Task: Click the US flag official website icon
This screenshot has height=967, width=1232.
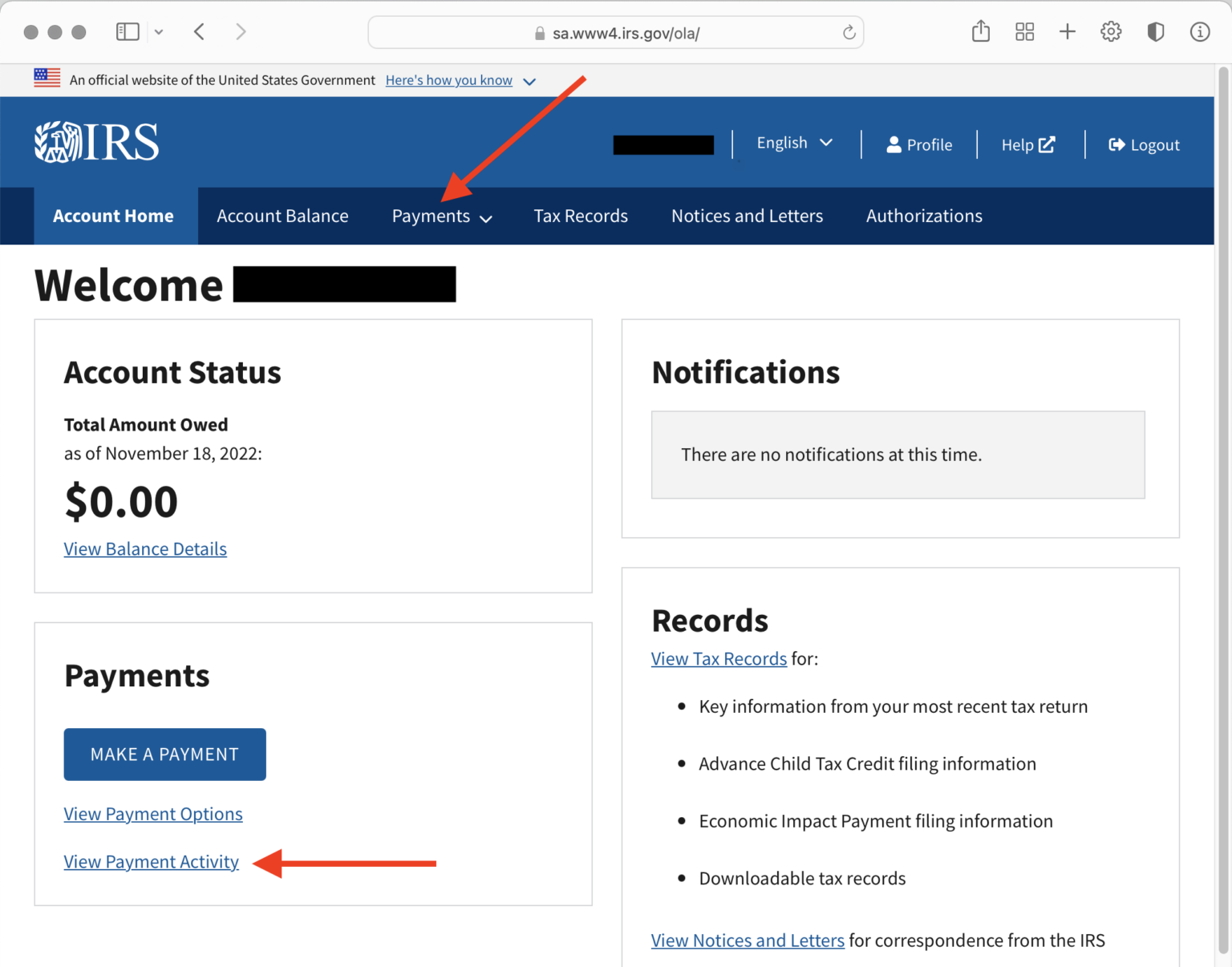Action: (47, 78)
